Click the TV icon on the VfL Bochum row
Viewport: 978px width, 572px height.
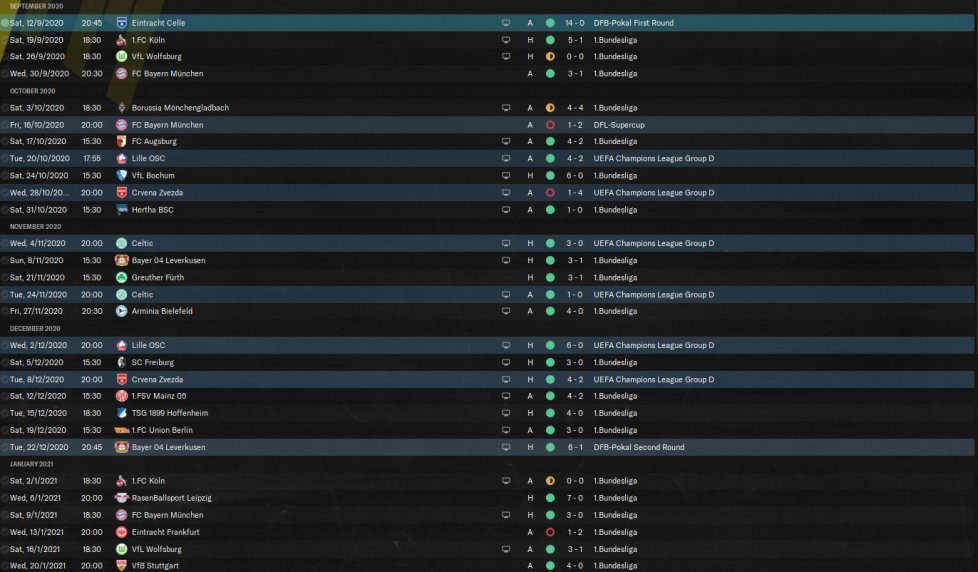(506, 175)
